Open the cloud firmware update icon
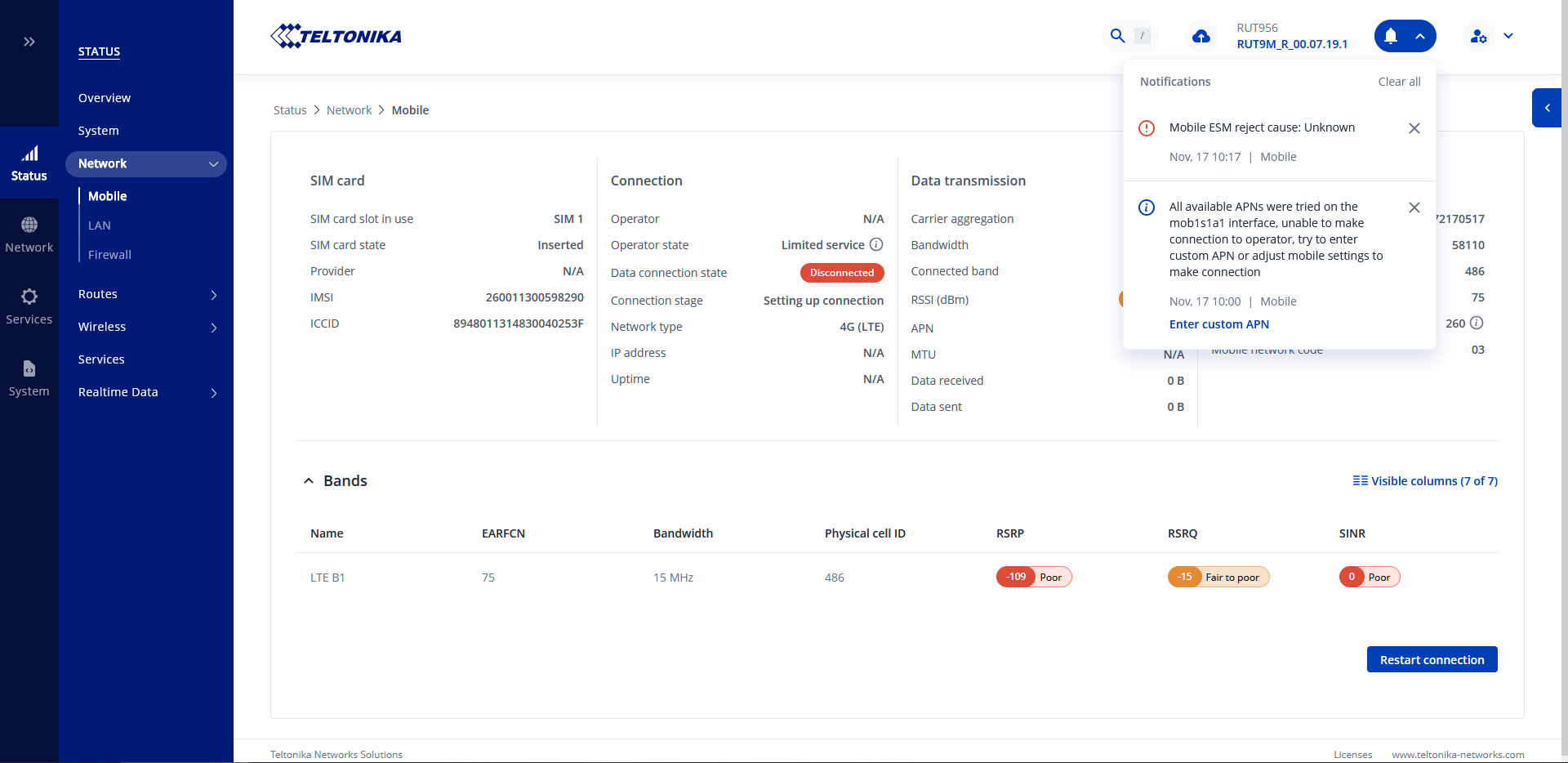This screenshot has width=1568, height=763. click(1200, 36)
